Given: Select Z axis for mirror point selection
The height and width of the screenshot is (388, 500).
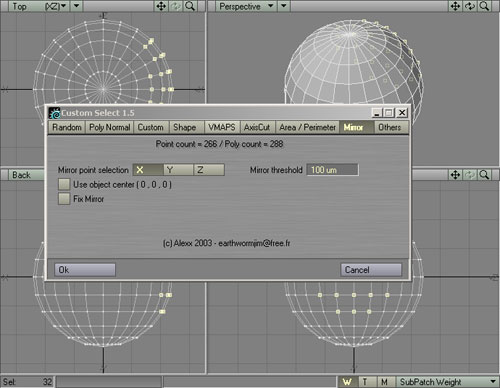Looking at the screenshot, I should coord(209,170).
